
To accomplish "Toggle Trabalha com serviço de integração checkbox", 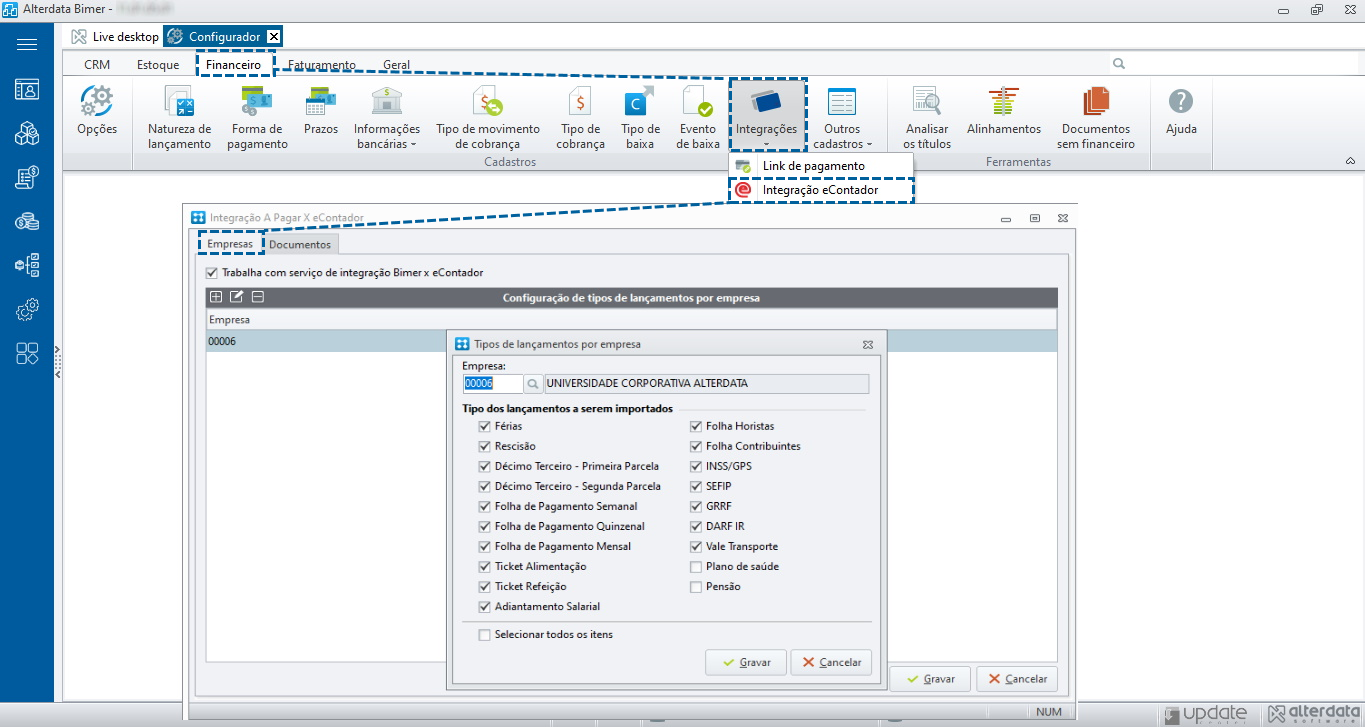I will click(211, 273).
